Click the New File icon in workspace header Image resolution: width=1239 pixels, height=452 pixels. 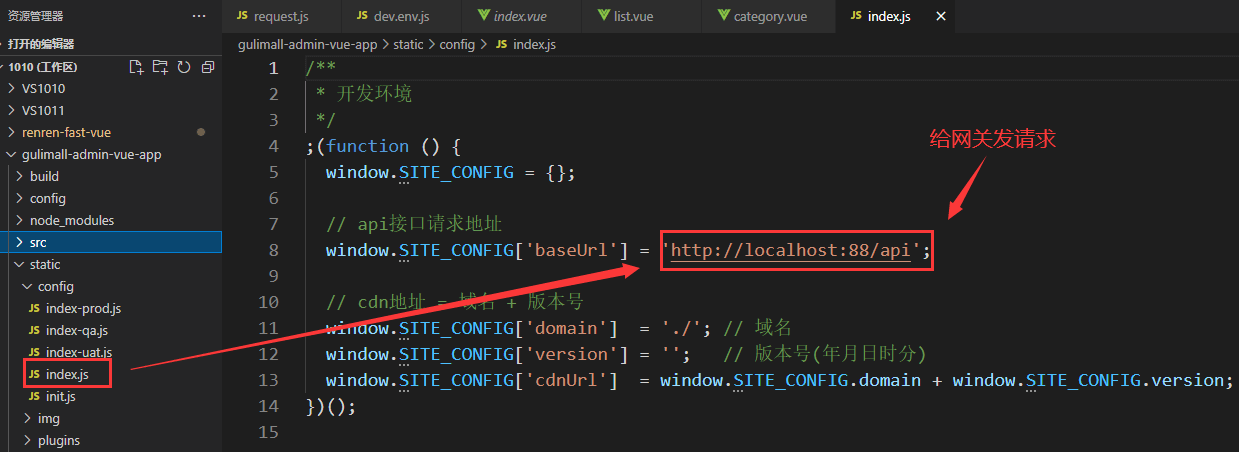137,67
